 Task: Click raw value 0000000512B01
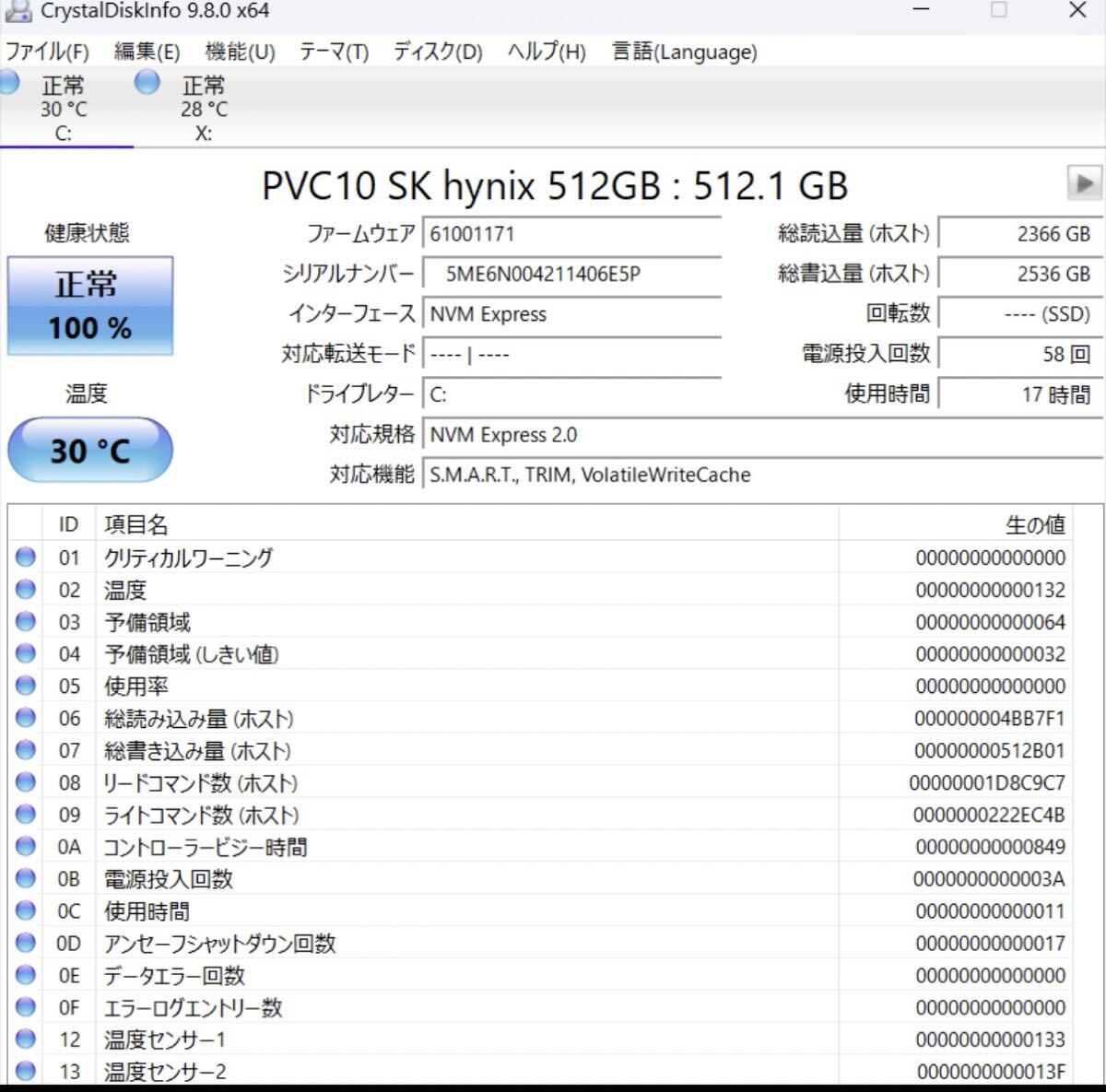point(990,751)
